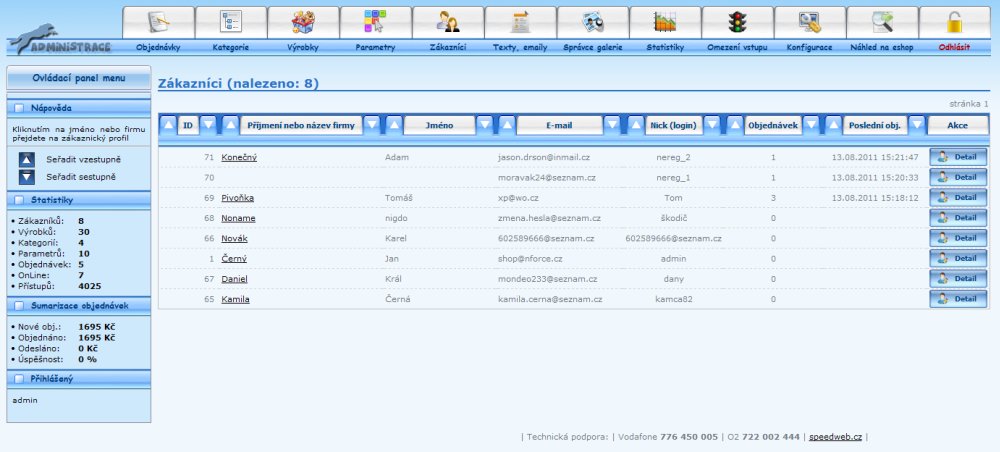Toggle the square box beside Nápověda heading
The height and width of the screenshot is (452, 1000).
(x=18, y=107)
